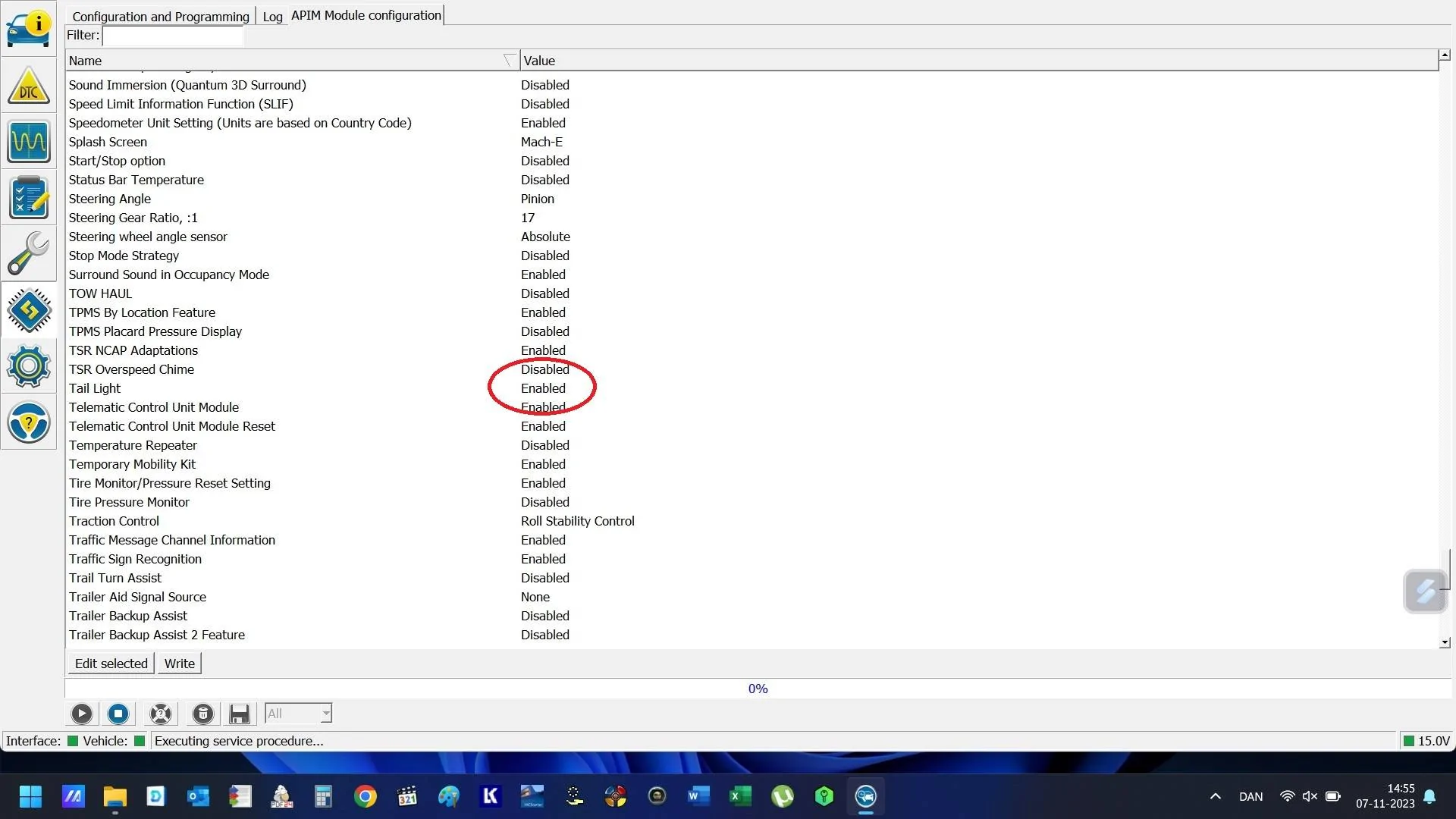1456x819 pixels.
Task: Select the Trailer Backup Assist 2 Feature row
Action: [x=752, y=635]
